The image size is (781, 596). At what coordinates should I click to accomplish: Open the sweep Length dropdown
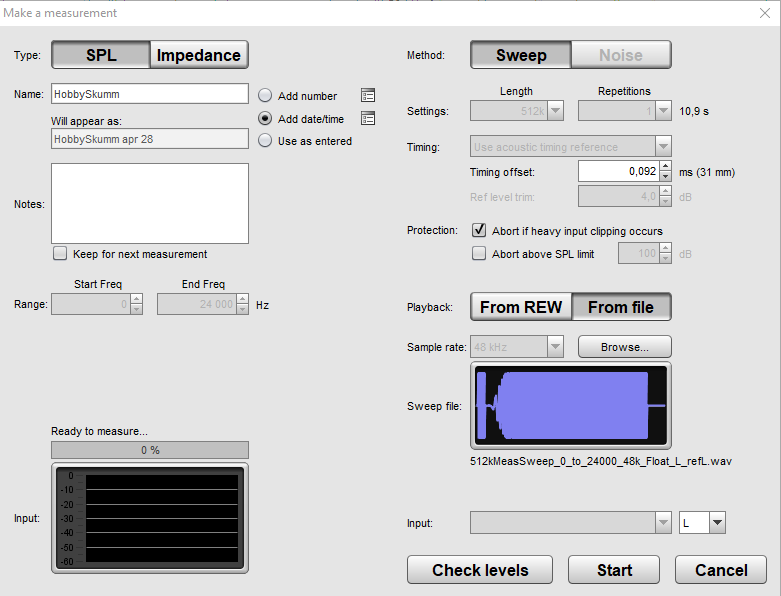tap(556, 111)
